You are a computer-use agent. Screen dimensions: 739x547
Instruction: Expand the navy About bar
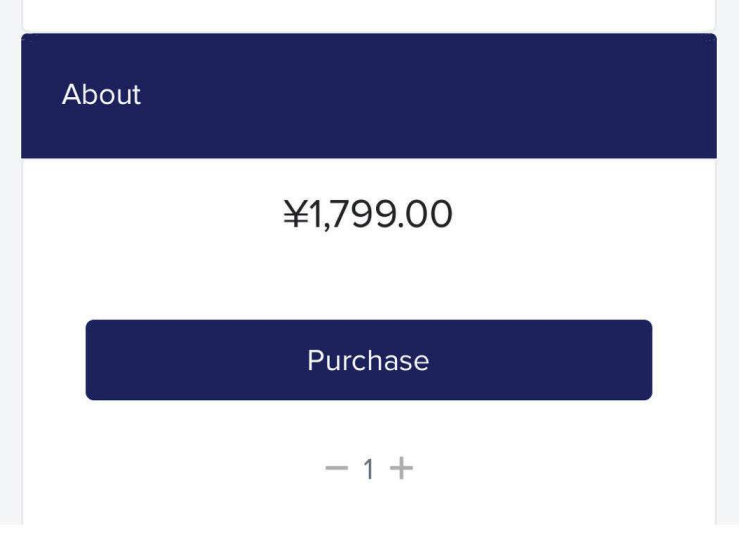click(368, 96)
